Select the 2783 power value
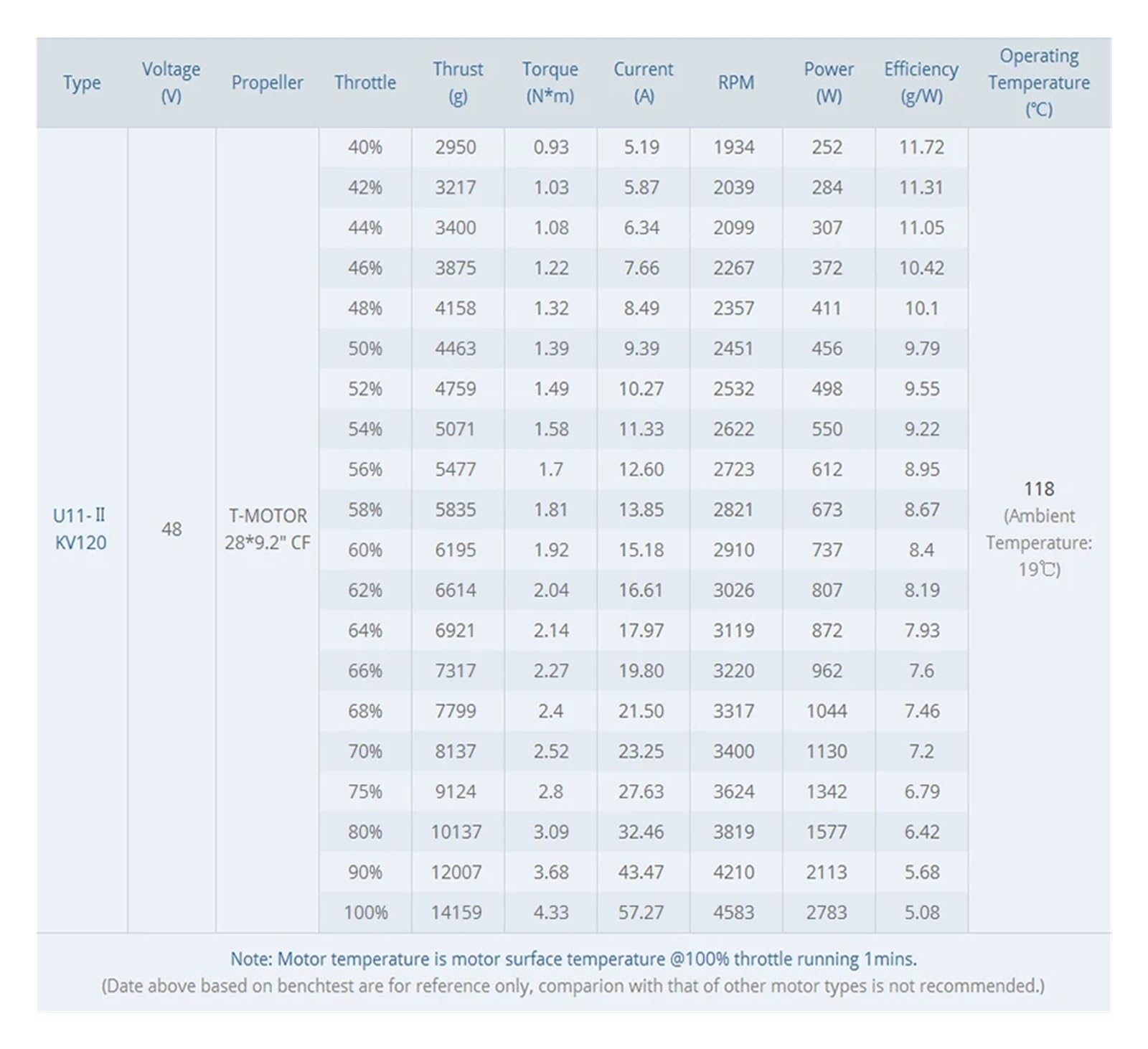Screen dimensions: 1148x1049 point(827,913)
